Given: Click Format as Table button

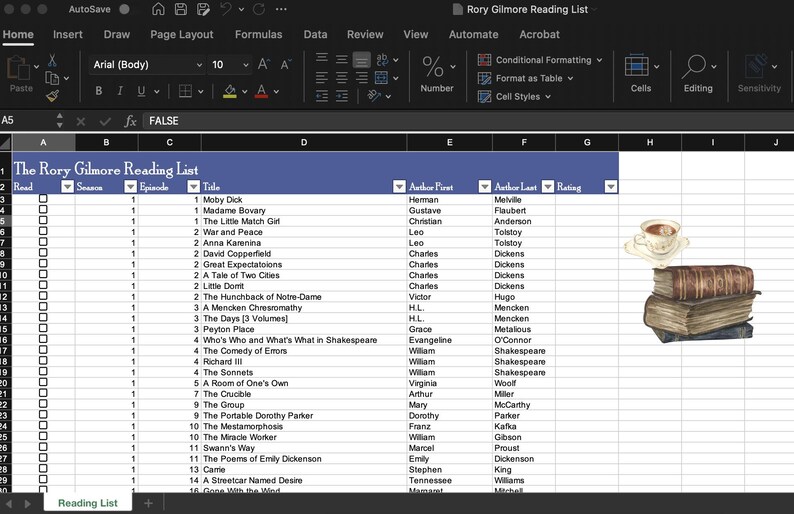Looking at the screenshot, I should [525, 78].
